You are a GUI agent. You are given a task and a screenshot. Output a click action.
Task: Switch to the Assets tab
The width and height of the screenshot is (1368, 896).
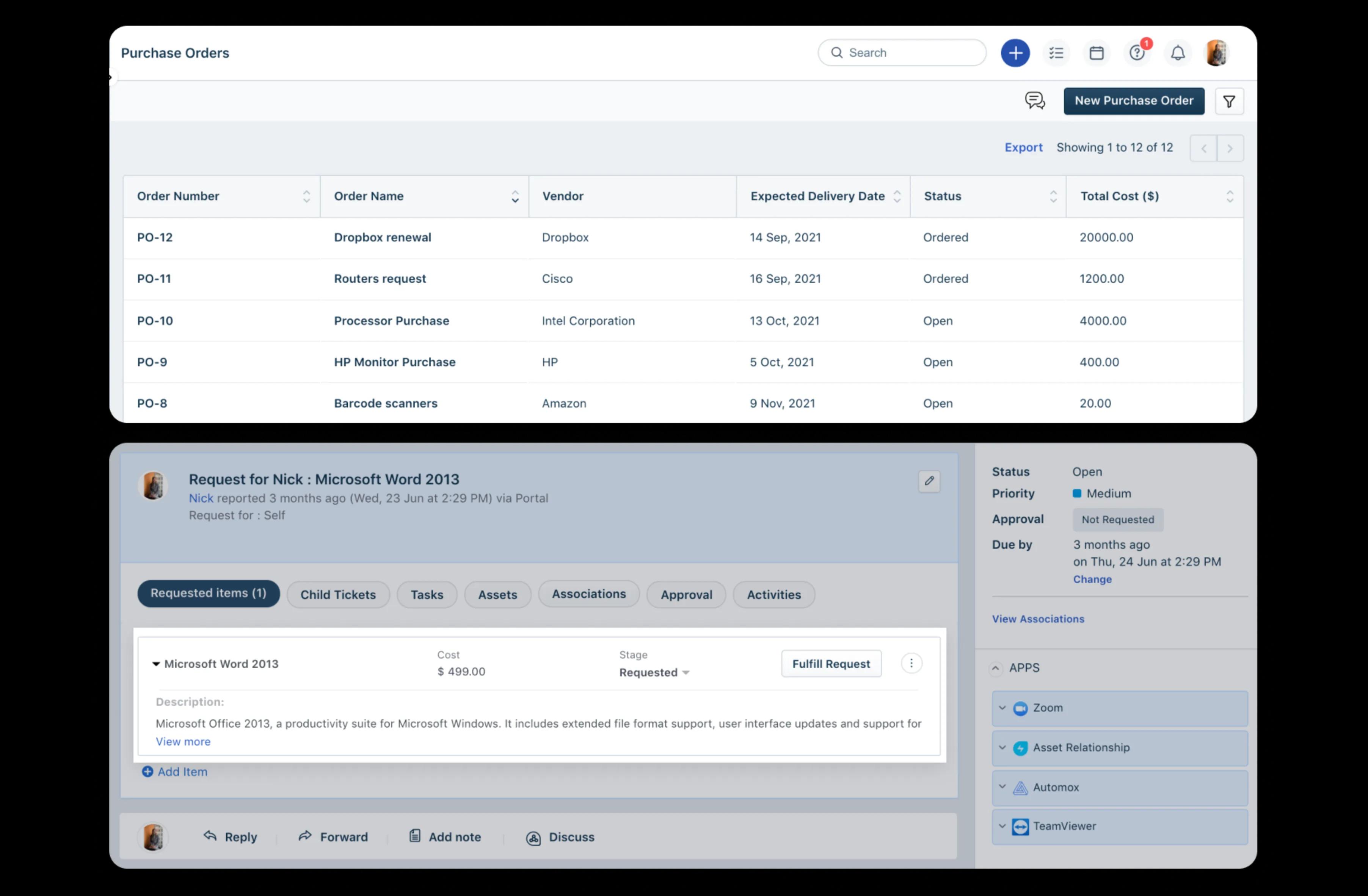pyautogui.click(x=497, y=594)
